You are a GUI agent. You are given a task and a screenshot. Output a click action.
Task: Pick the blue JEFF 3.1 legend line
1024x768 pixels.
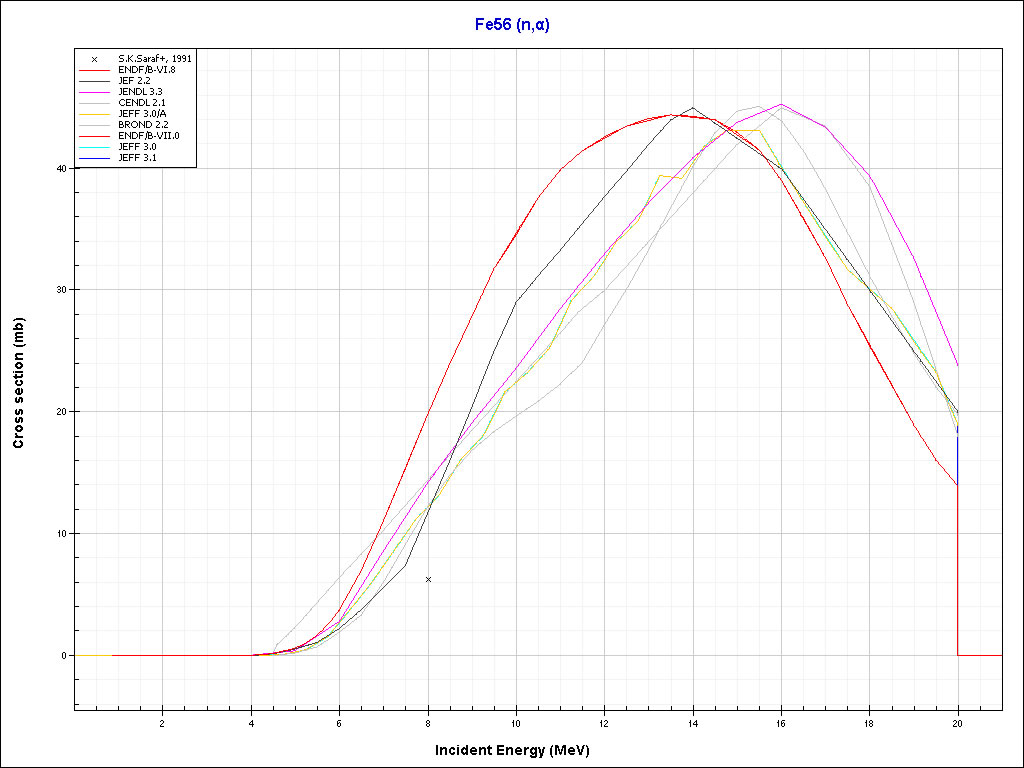94,158
